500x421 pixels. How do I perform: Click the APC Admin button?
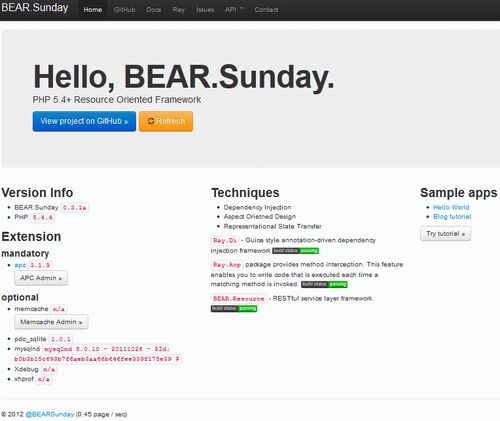click(x=41, y=278)
